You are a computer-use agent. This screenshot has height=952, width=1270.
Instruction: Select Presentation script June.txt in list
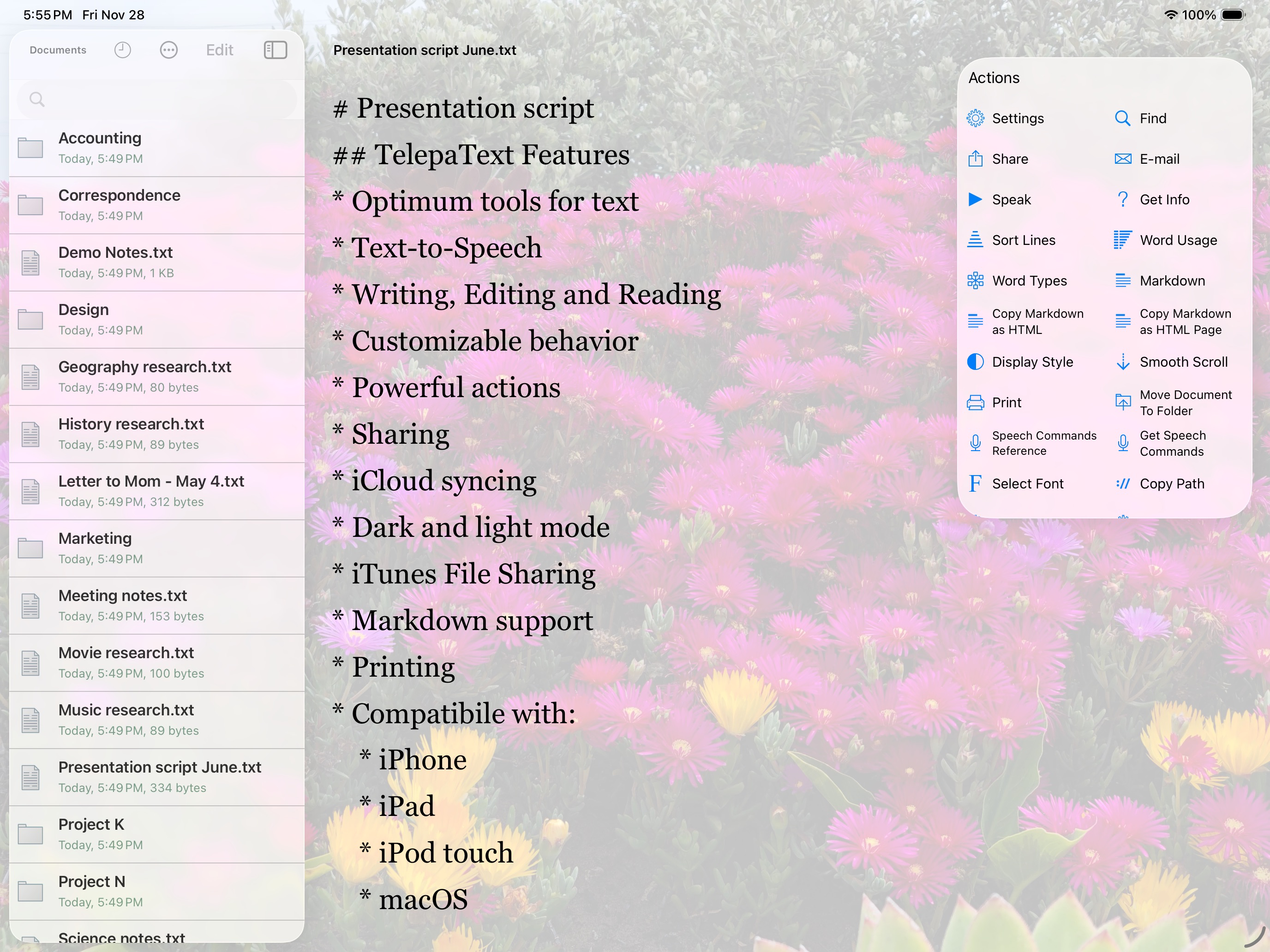coord(157,777)
